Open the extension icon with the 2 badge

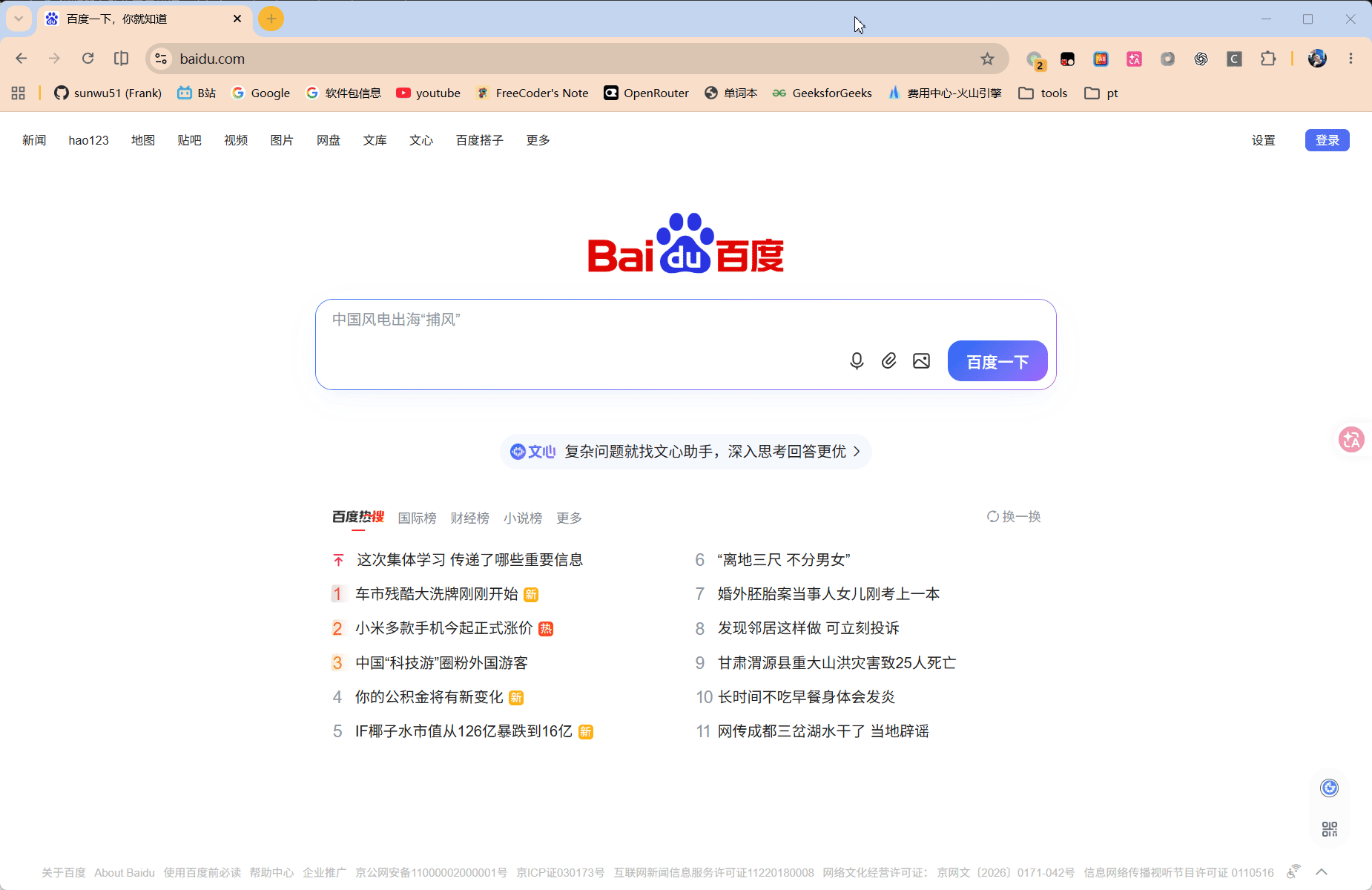tap(1035, 59)
